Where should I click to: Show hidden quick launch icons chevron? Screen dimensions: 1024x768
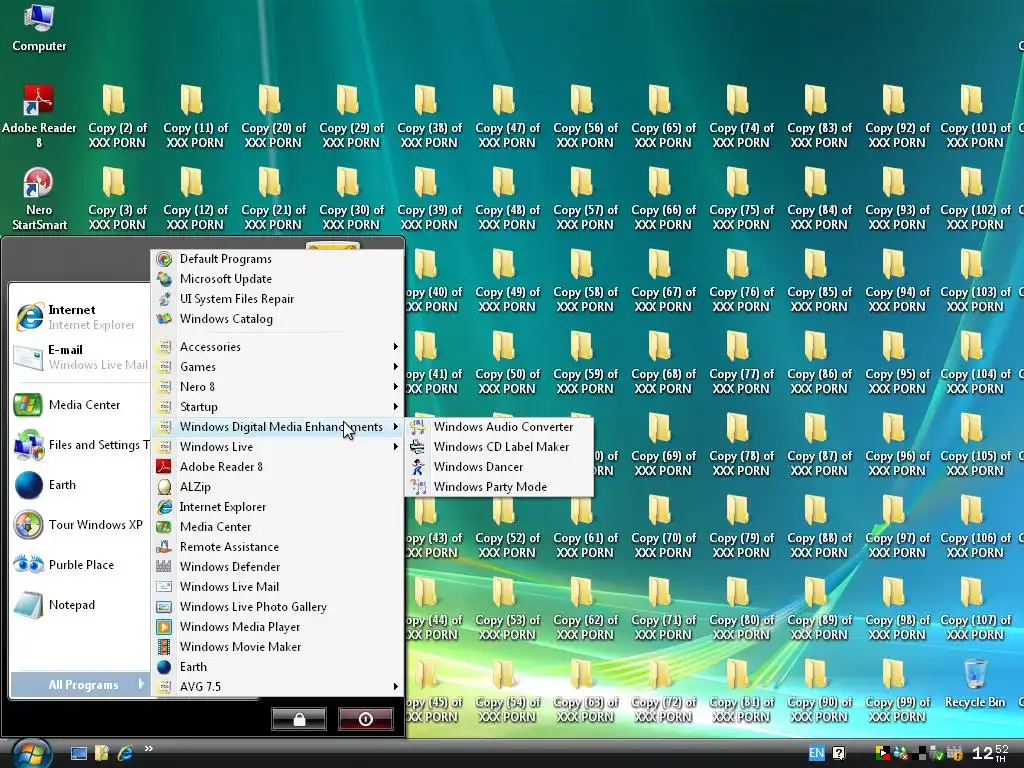pyautogui.click(x=149, y=749)
